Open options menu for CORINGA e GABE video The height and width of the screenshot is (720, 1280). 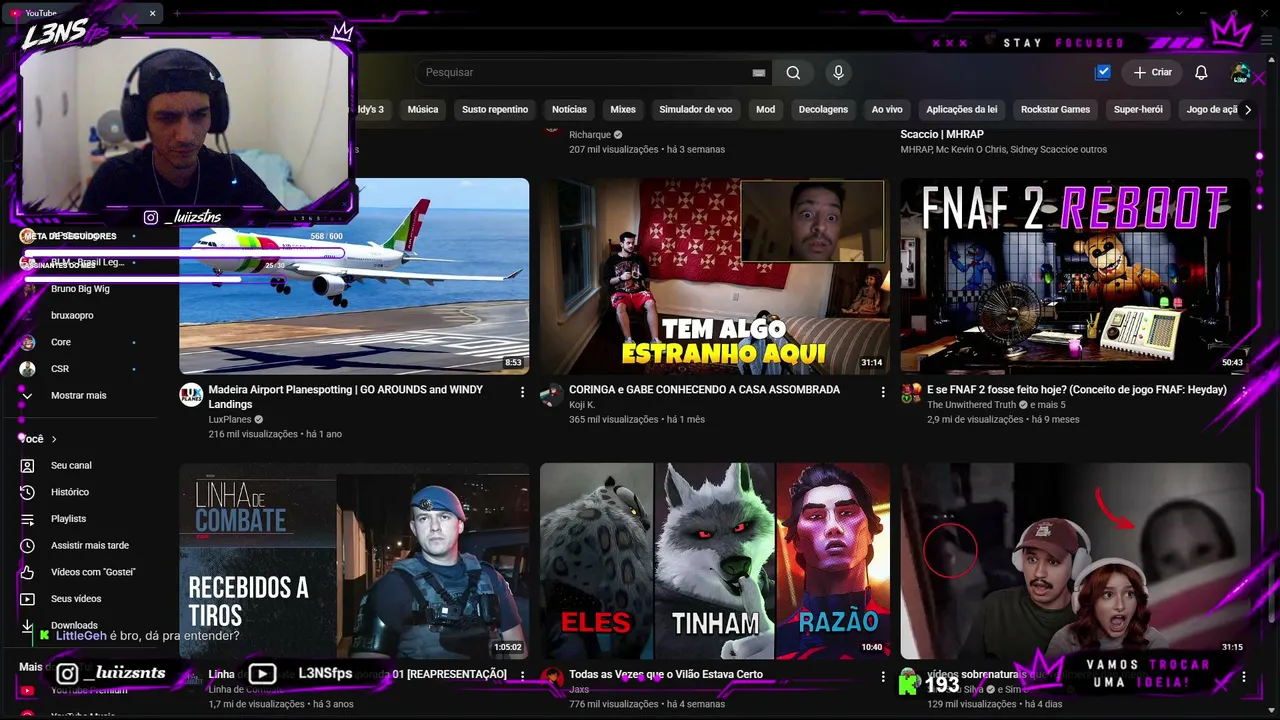click(883, 392)
